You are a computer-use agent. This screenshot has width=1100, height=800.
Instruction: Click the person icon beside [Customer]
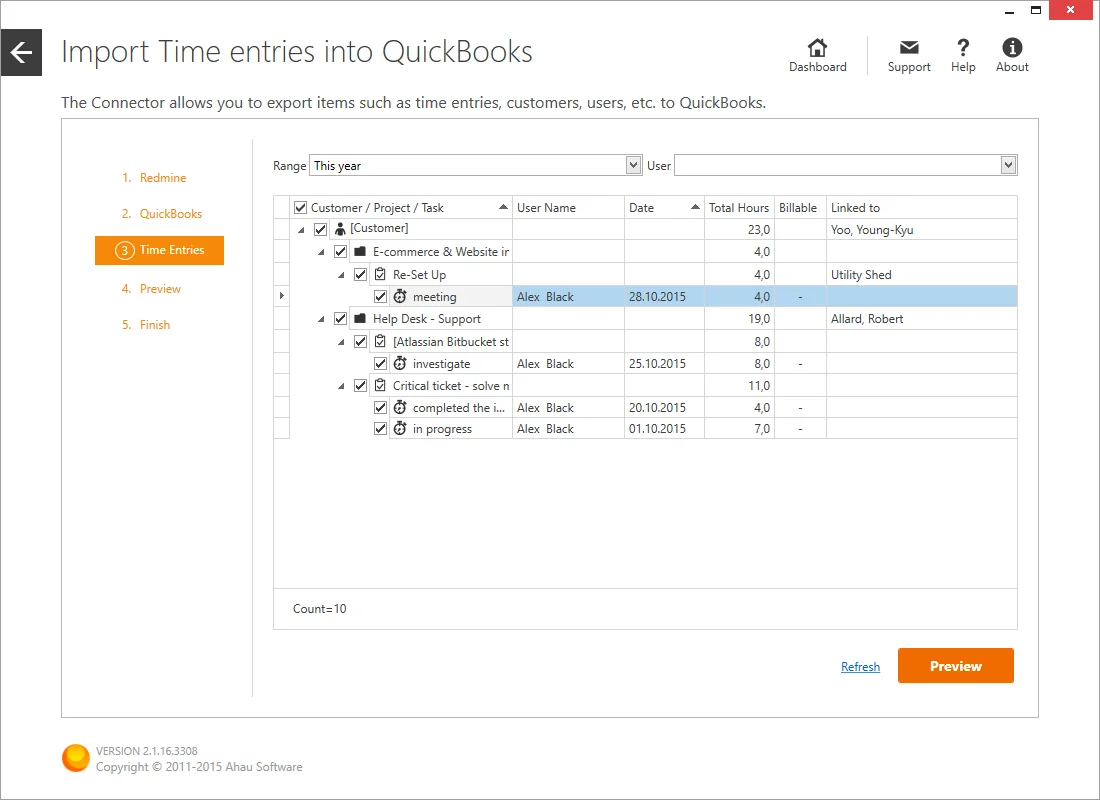340,229
